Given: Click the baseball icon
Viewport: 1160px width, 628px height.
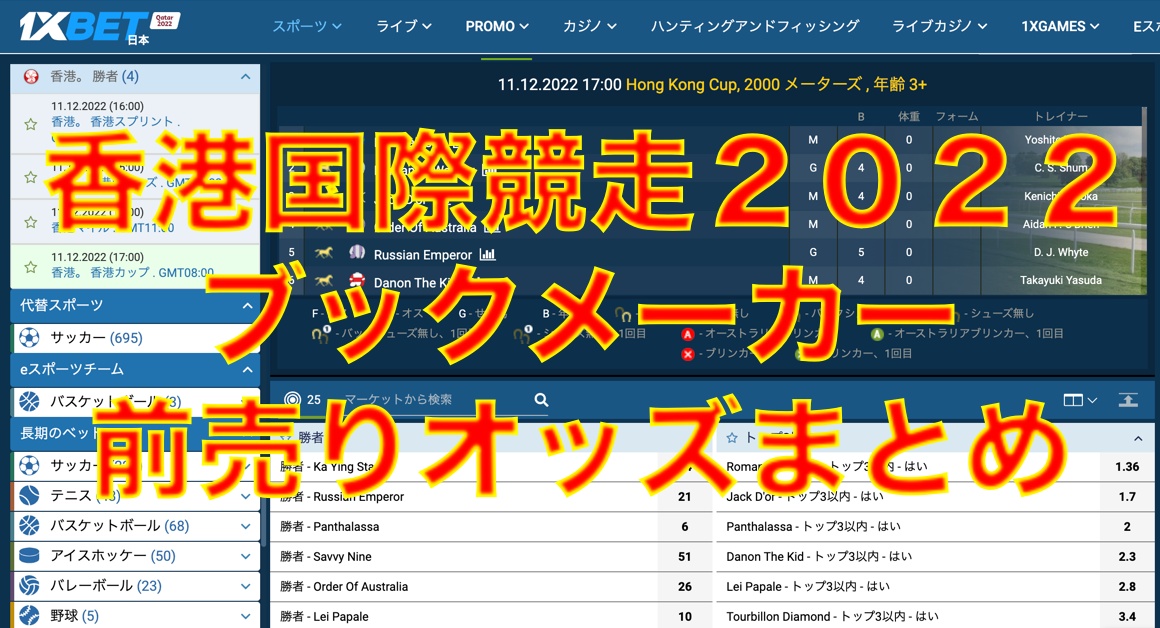Looking at the screenshot, I should 29,615.
